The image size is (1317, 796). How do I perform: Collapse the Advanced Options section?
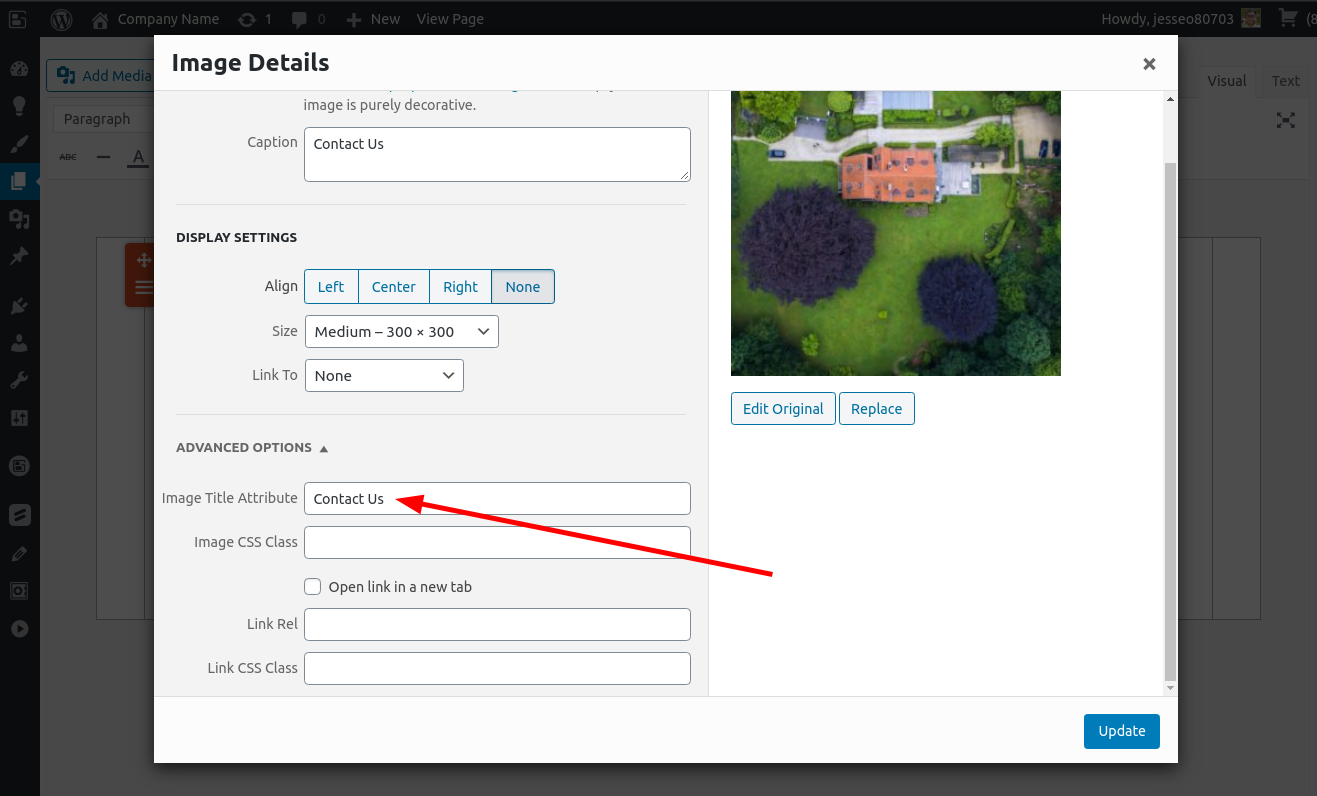click(252, 447)
